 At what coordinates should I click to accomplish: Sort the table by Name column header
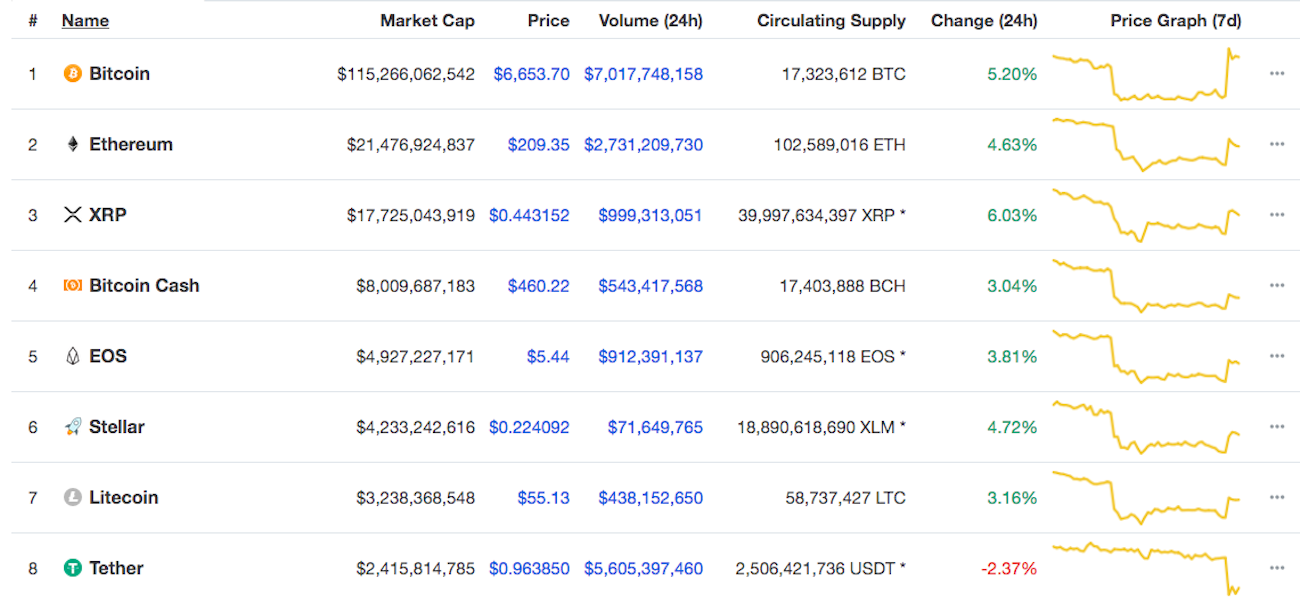click(x=85, y=20)
